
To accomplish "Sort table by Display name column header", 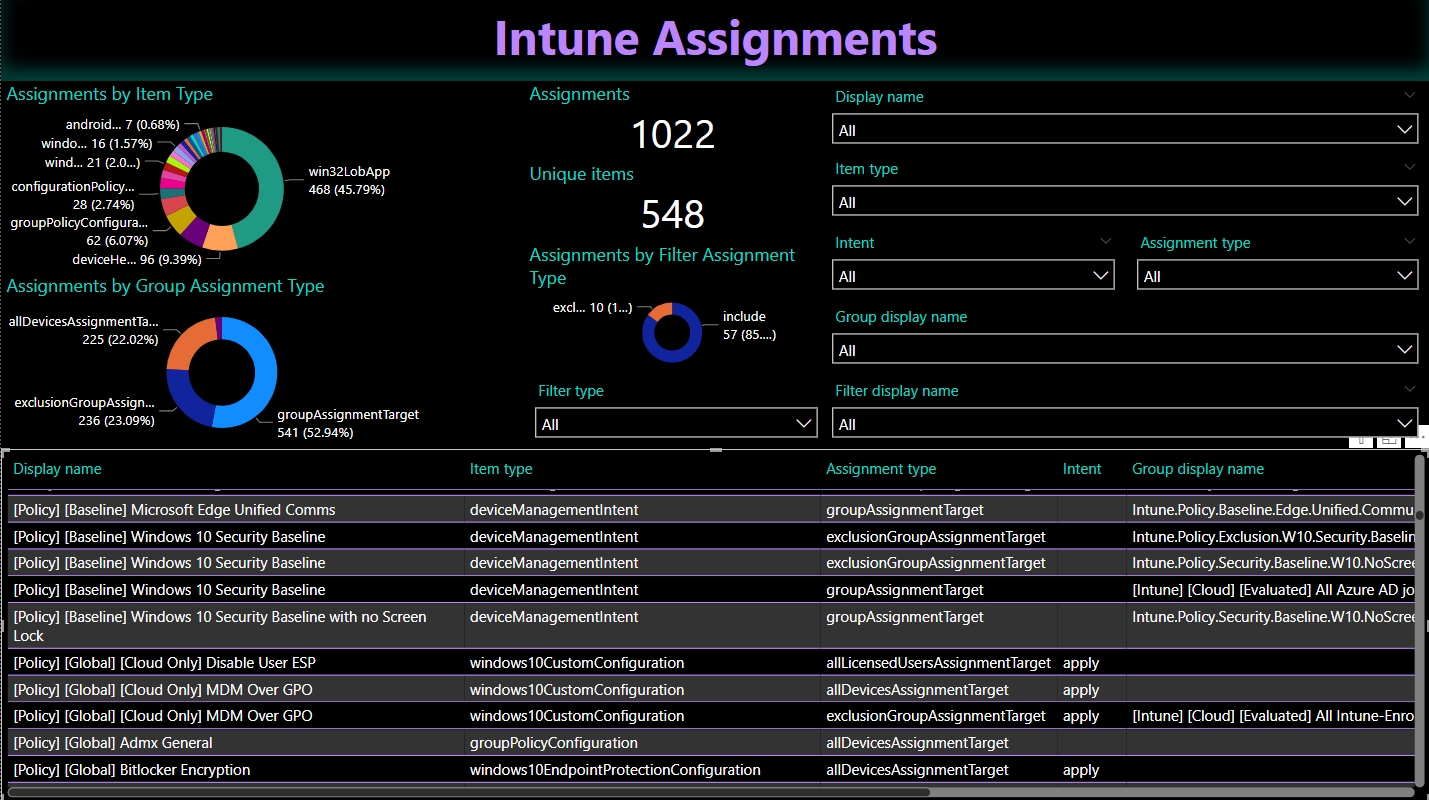I will [57, 469].
